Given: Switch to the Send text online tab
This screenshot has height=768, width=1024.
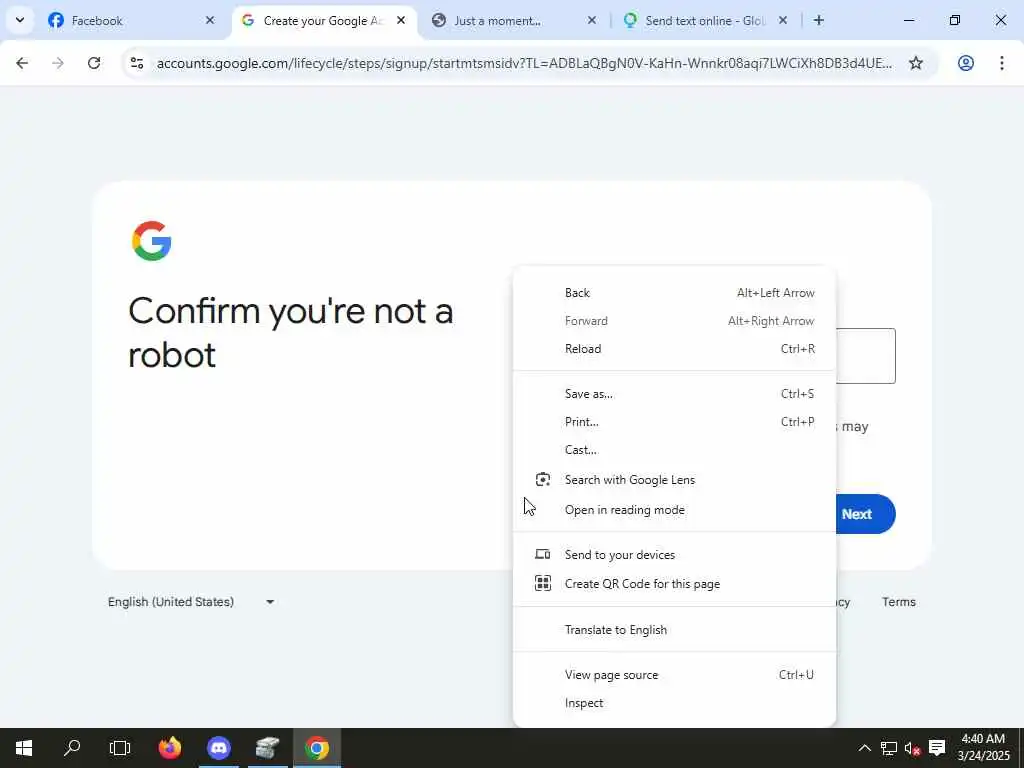Looking at the screenshot, I should (x=705, y=20).
